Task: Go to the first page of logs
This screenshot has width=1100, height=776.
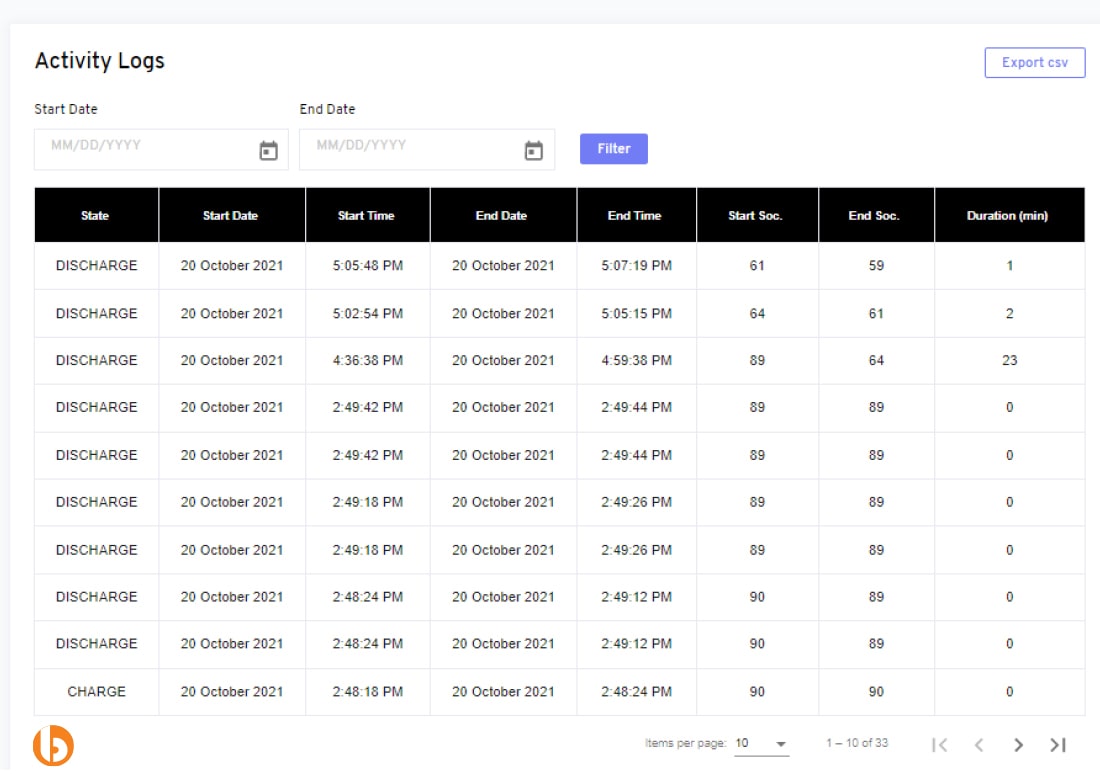Action: point(939,744)
